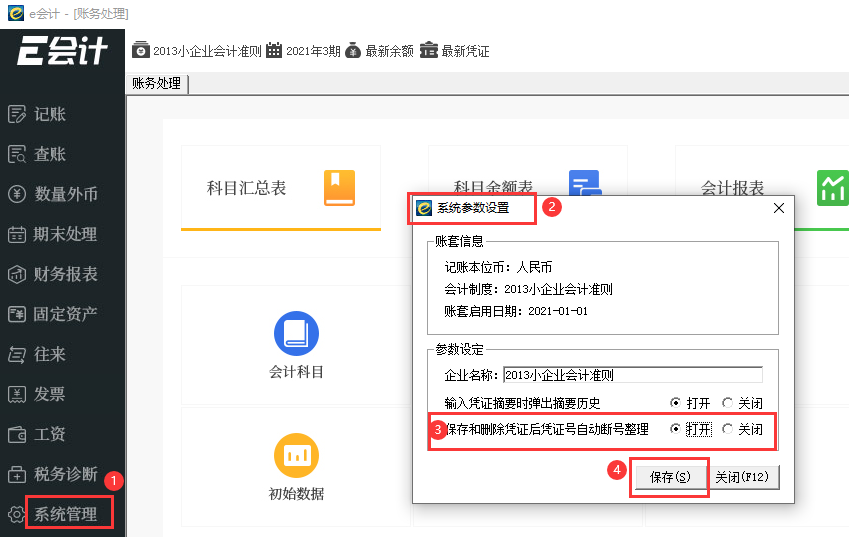Open 税务诊断 menu in sidebar
849x537 pixels.
click(66, 474)
